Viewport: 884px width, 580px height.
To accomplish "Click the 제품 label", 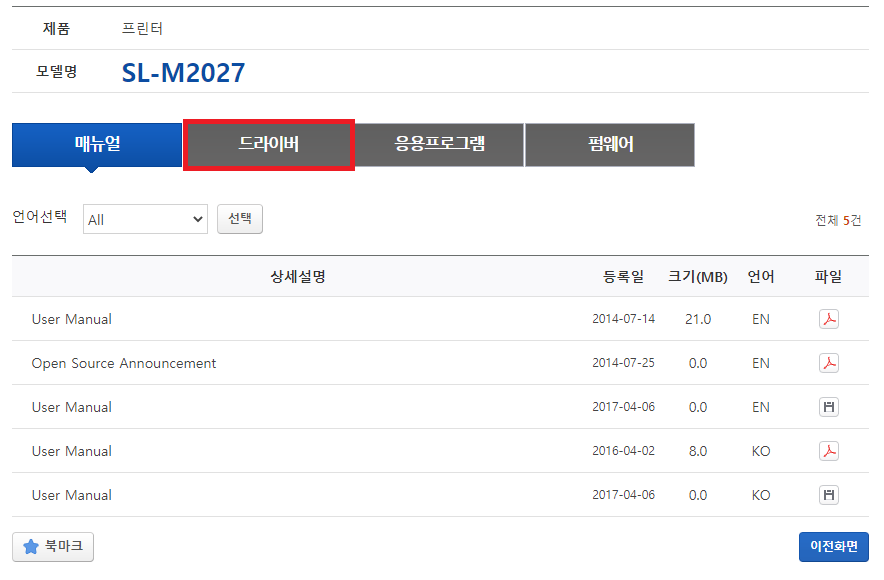I will 56,29.
